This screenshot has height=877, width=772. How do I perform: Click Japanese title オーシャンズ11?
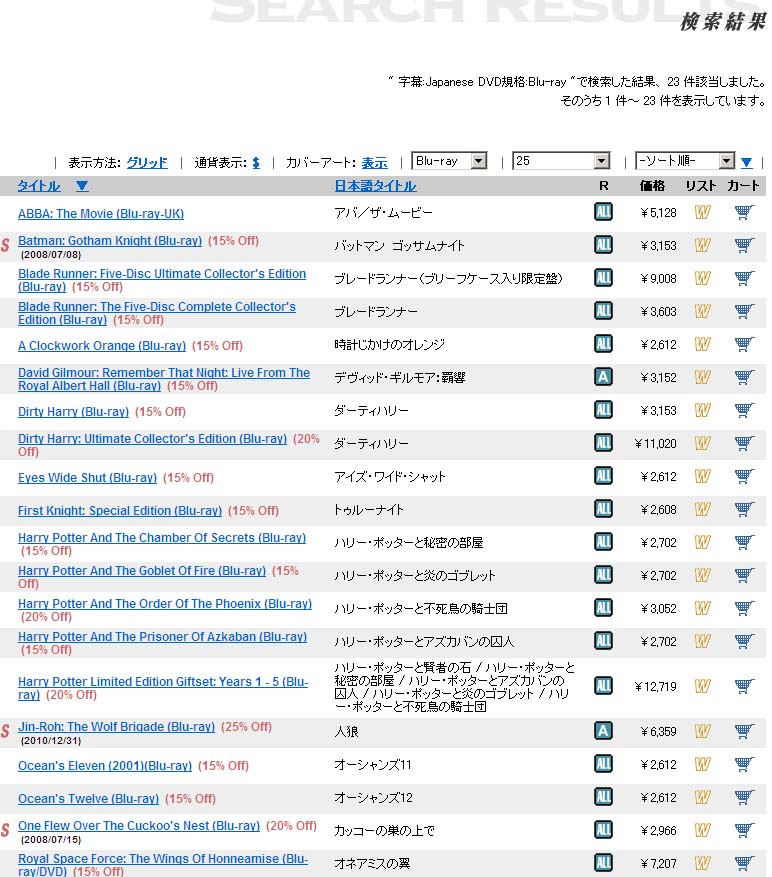(373, 765)
